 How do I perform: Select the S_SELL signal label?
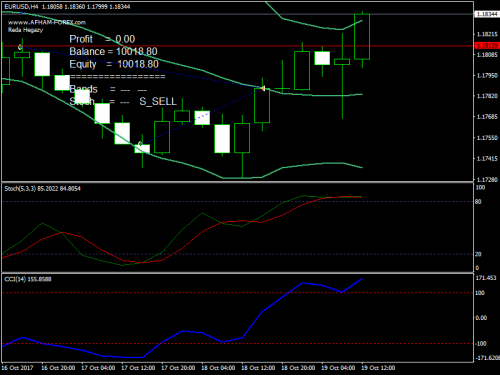pyautogui.click(x=158, y=101)
